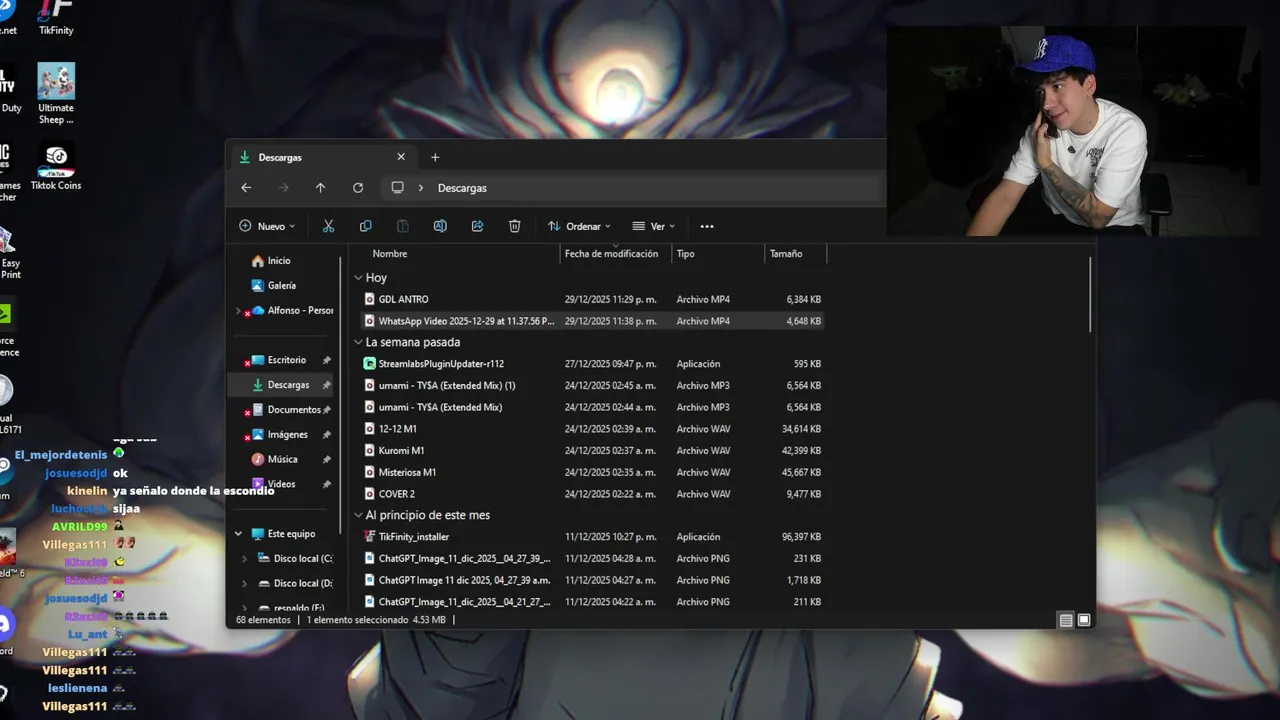Click the GDL ANTRO video file icon
This screenshot has width=1280, height=720.
click(370, 299)
